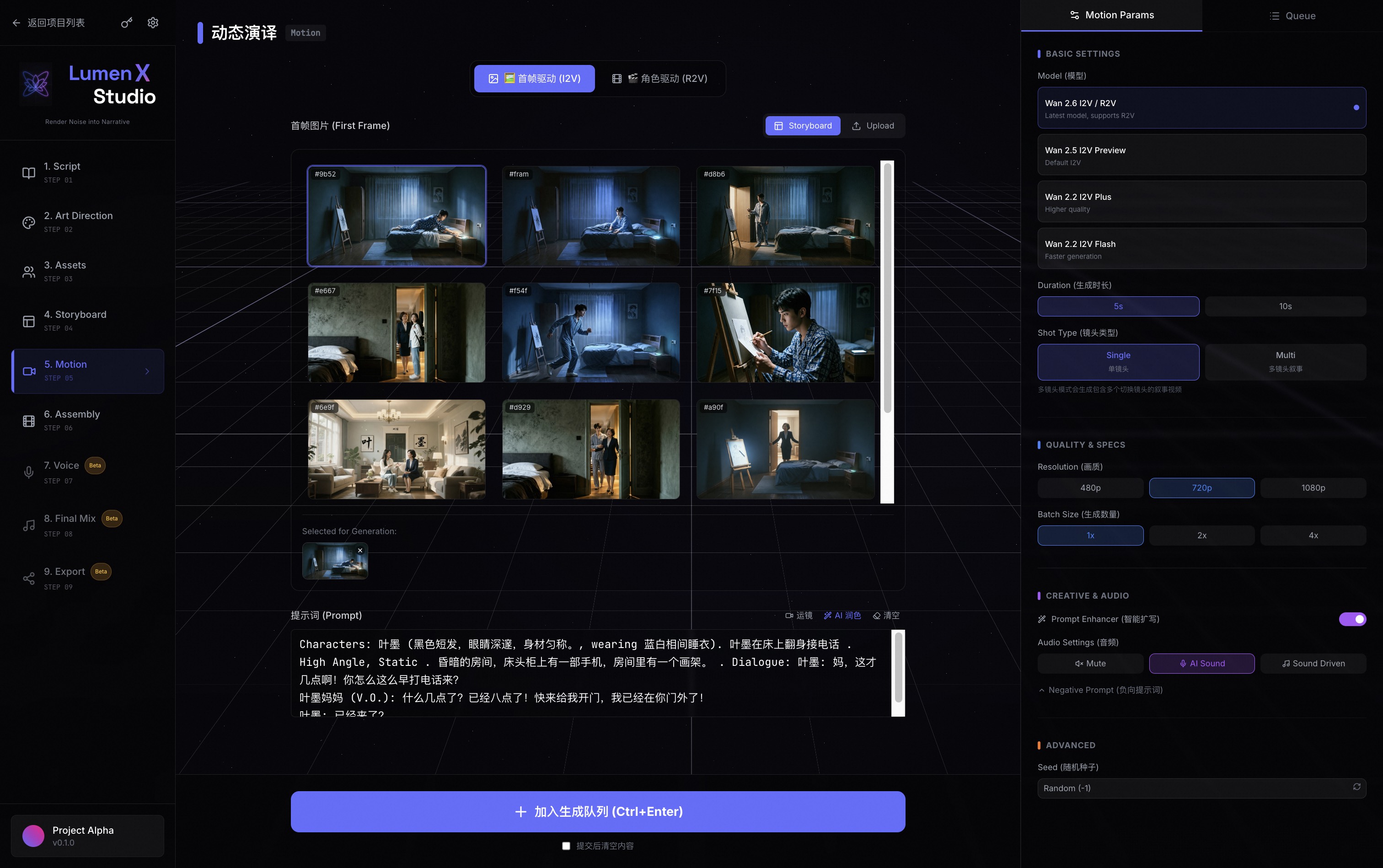Screen dimensions: 1383x868
Task: Switch to the Motion Params tab
Action: 1111,16
